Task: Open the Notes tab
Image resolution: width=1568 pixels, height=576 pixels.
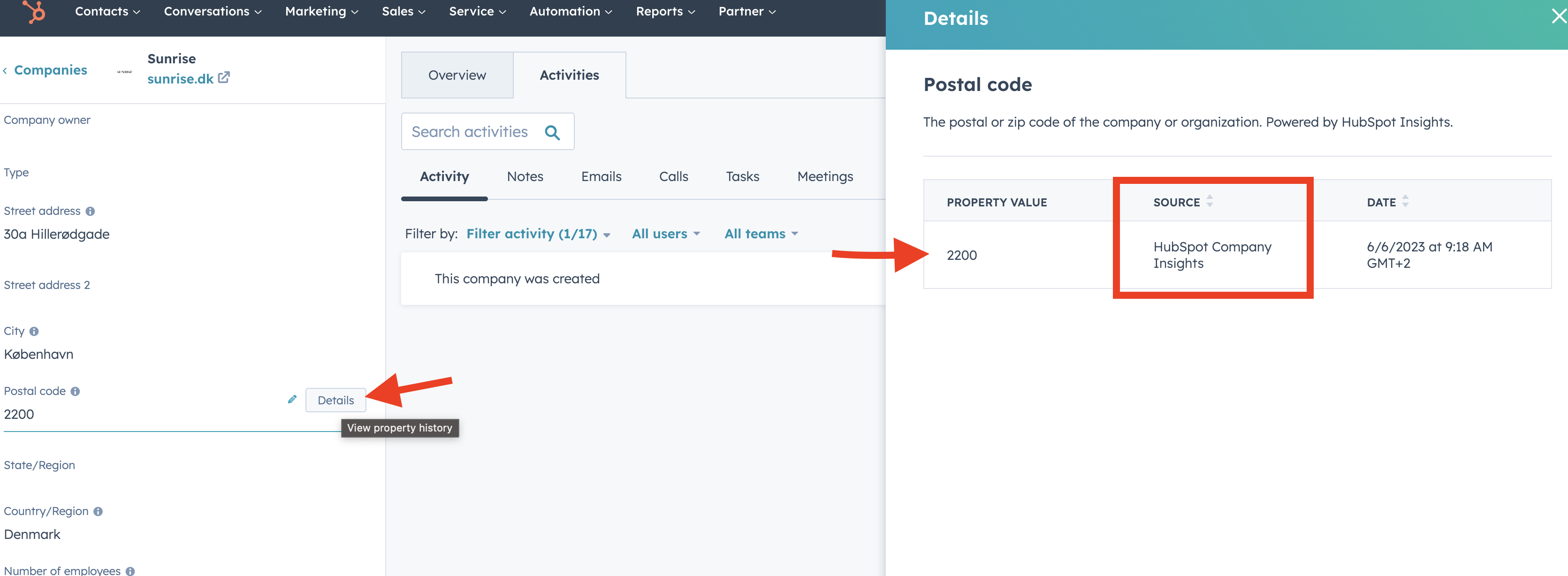Action: [x=525, y=176]
